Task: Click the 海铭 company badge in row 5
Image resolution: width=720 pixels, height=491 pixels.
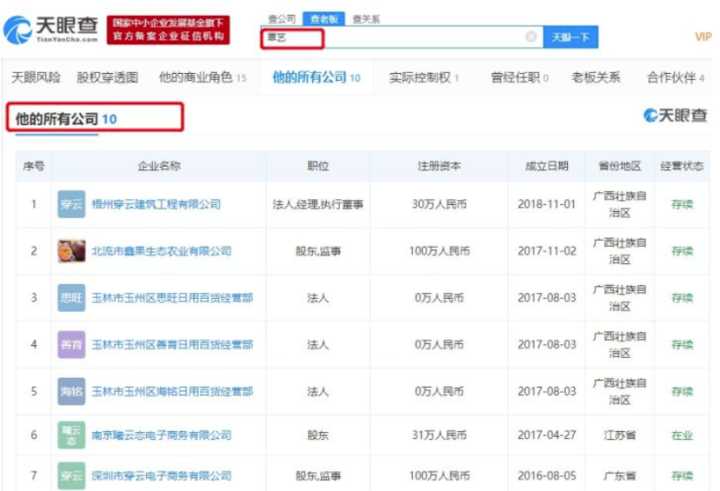Action: pos(71,391)
